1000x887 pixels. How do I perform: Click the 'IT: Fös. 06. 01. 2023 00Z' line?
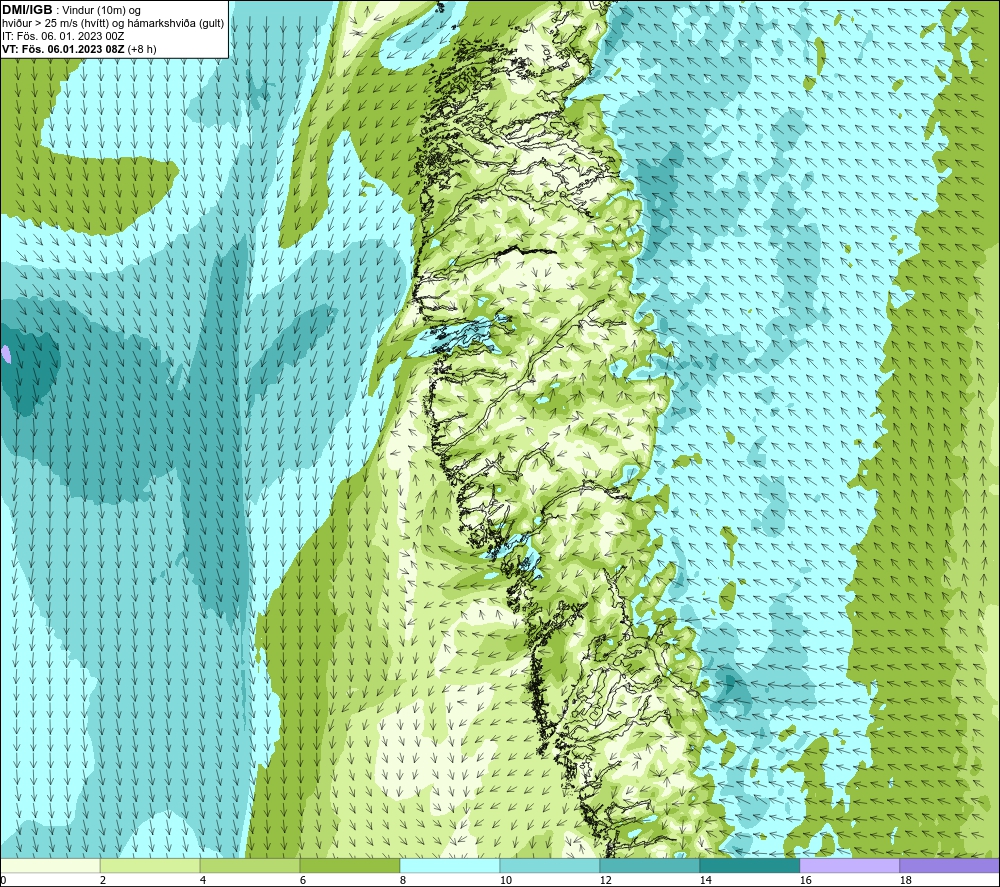click(63, 36)
